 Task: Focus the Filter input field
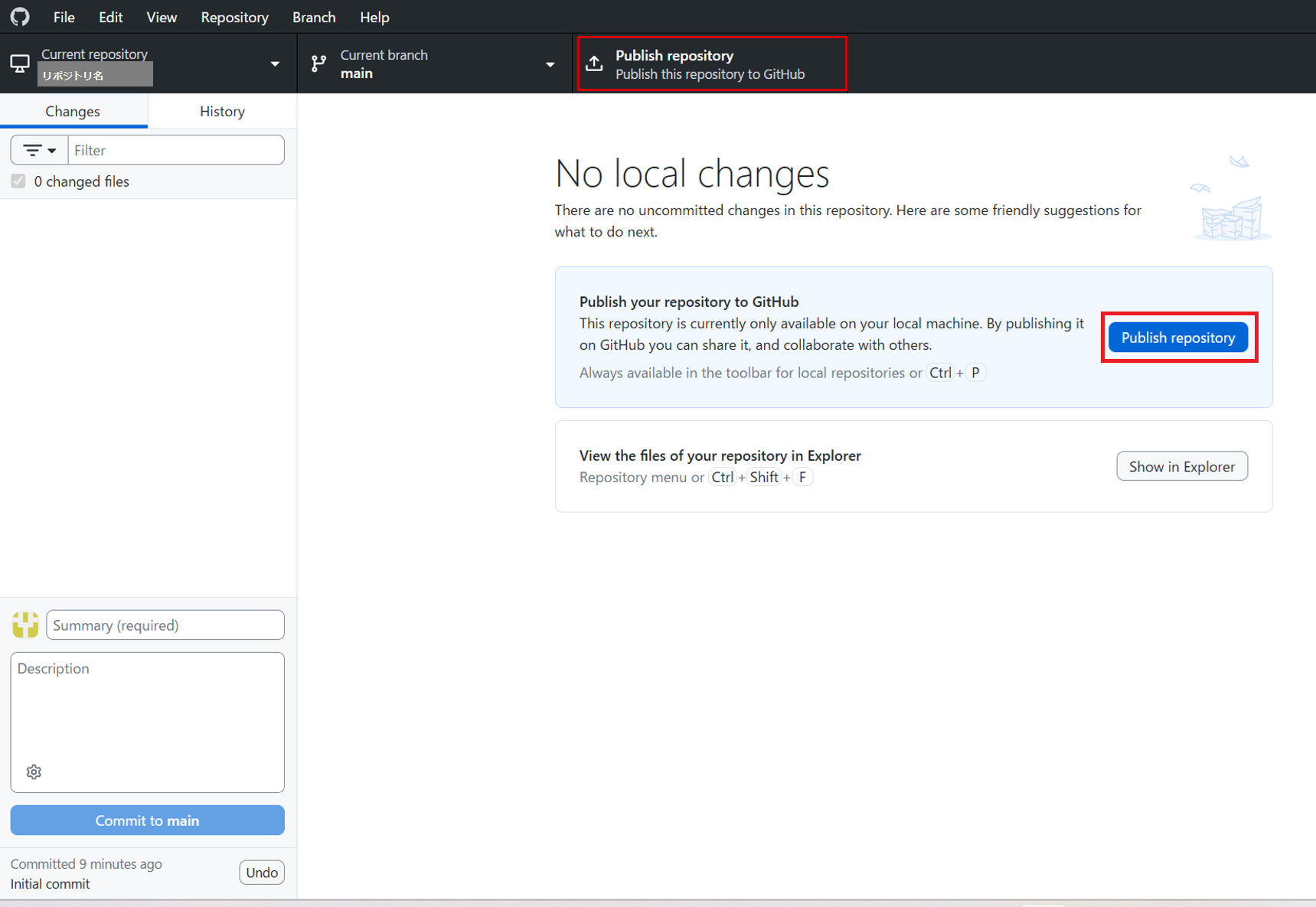click(x=176, y=150)
